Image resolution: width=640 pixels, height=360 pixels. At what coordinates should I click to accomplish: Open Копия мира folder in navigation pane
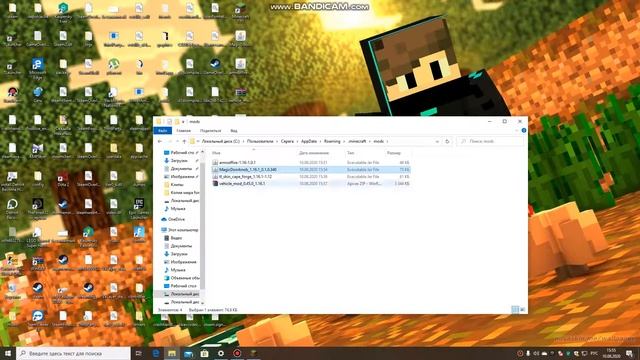181,193
